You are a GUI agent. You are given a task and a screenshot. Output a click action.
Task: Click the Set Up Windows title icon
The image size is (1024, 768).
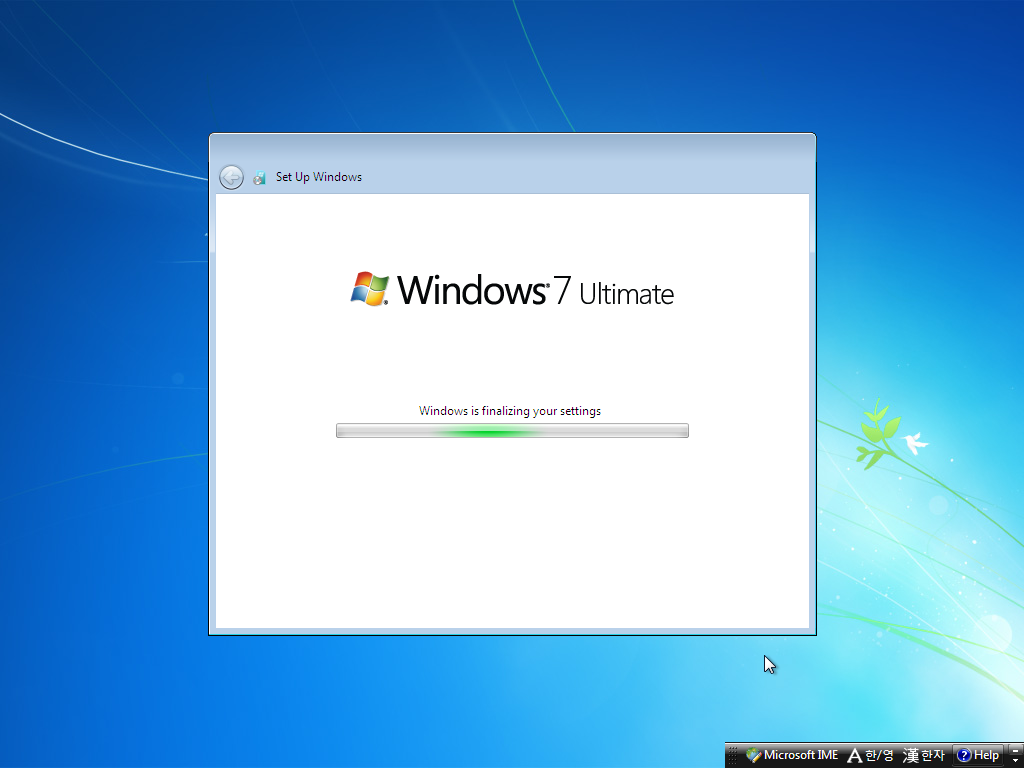pyautogui.click(x=259, y=178)
